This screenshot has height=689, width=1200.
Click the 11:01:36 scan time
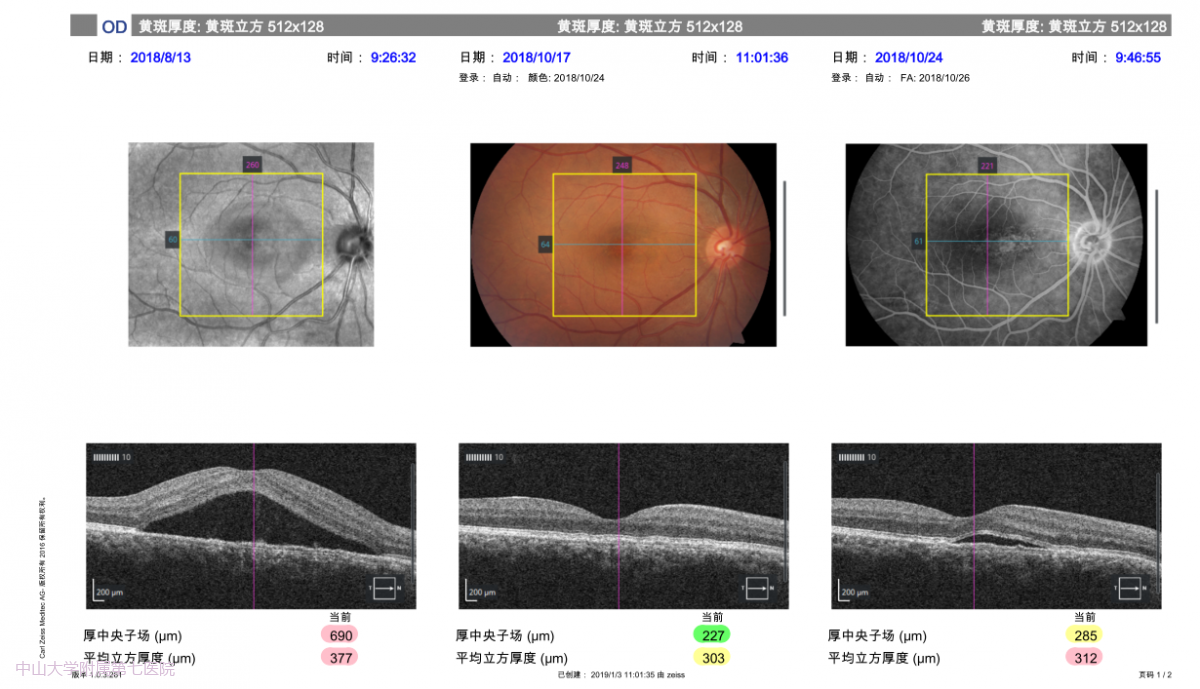point(761,58)
